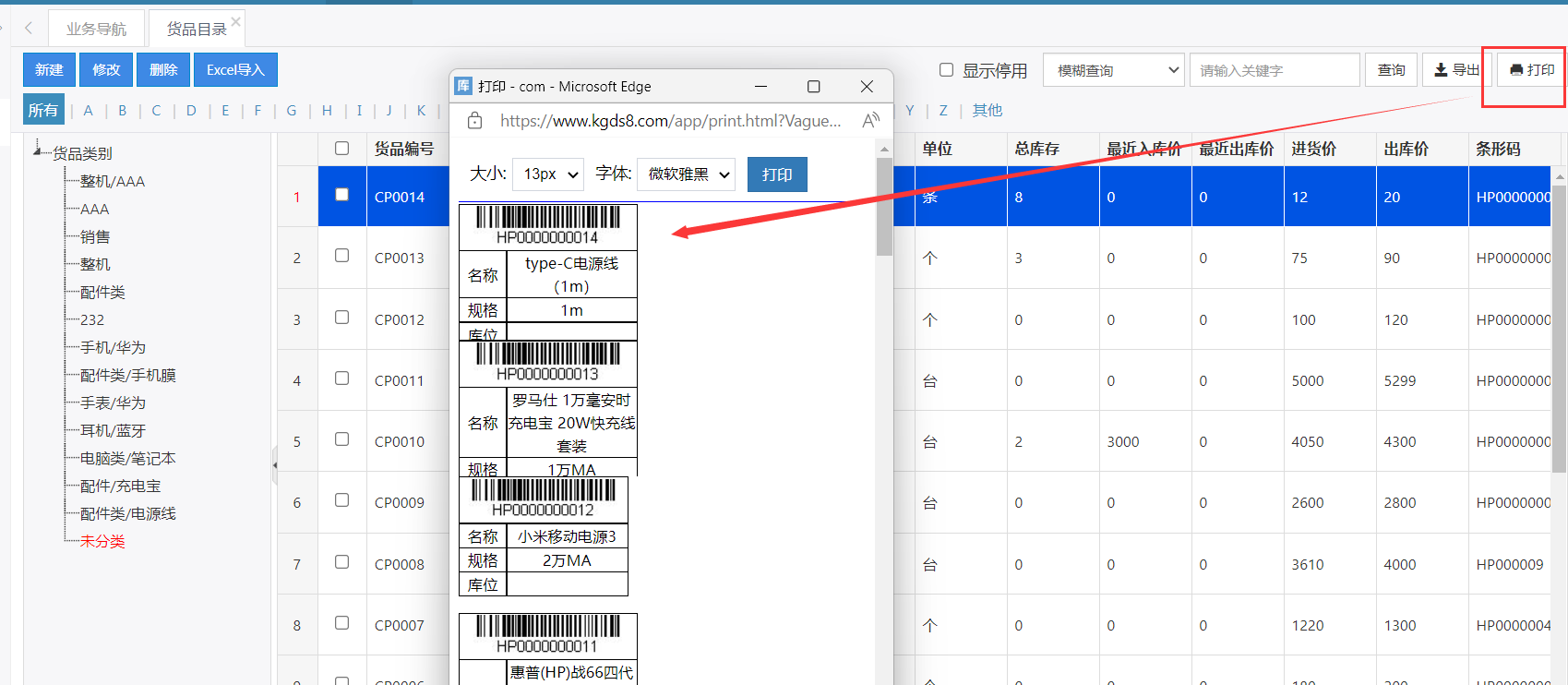1568x685 pixels.
Task: Click the keyword search input field
Action: pos(1274,70)
